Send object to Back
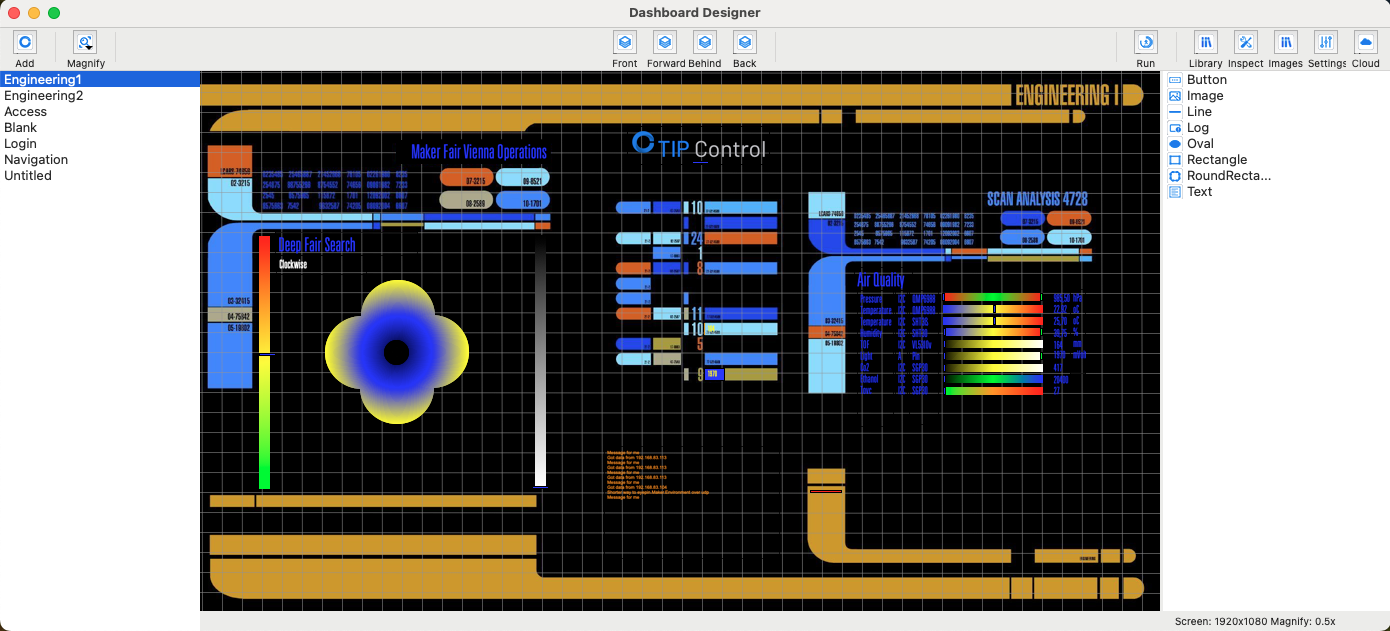The image size is (1390, 631). [x=745, y=43]
